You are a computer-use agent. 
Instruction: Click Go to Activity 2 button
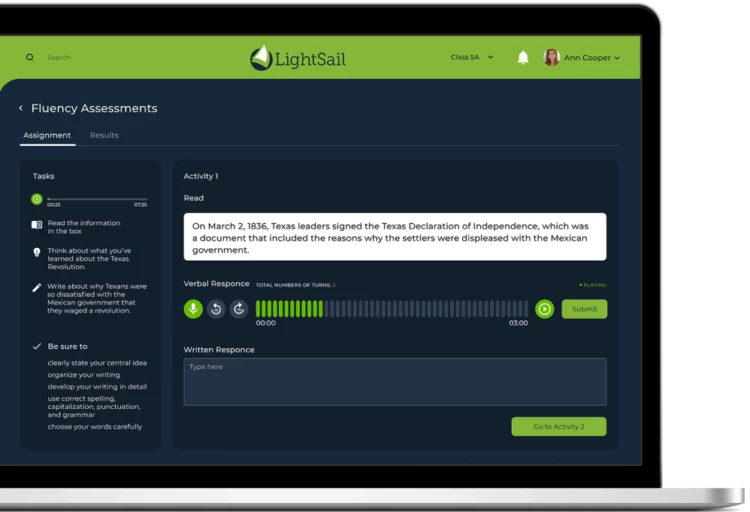coord(558,426)
